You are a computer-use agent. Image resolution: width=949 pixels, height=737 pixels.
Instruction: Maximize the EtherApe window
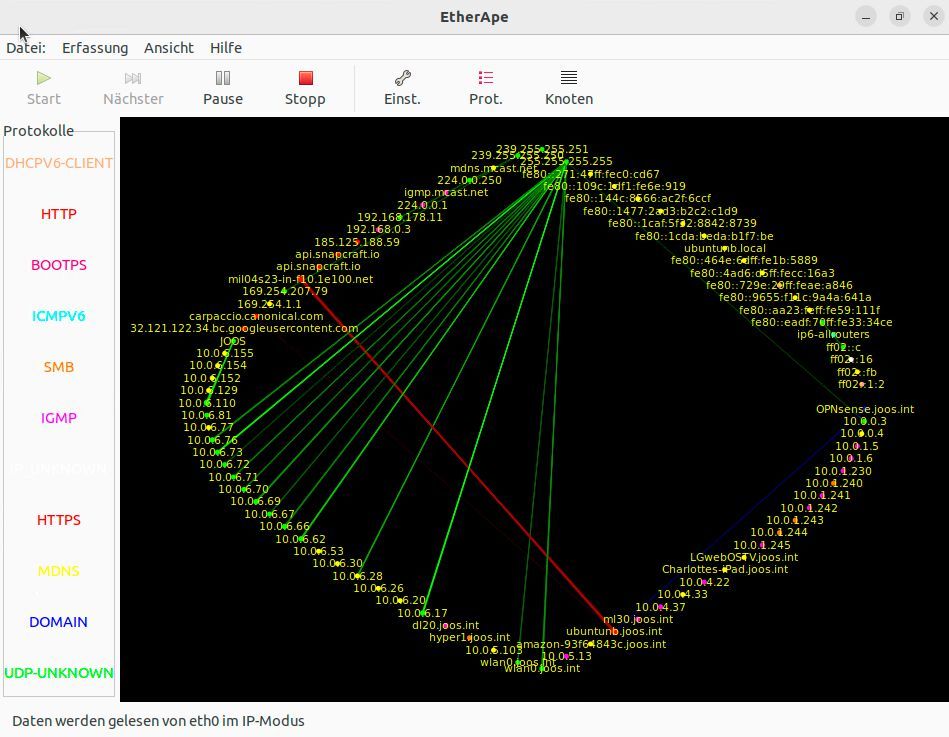point(899,16)
